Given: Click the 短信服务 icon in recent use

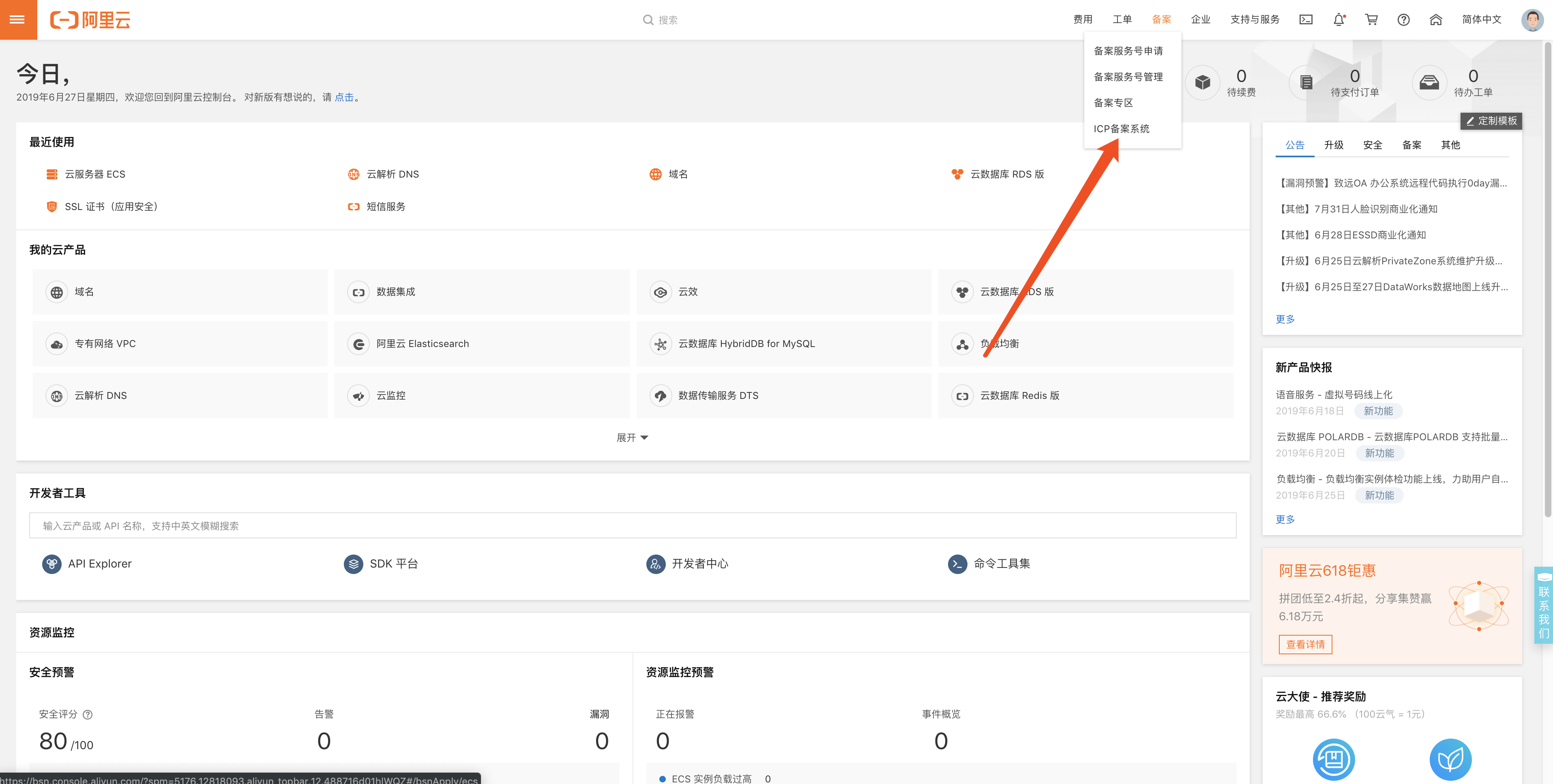Looking at the screenshot, I should point(354,207).
